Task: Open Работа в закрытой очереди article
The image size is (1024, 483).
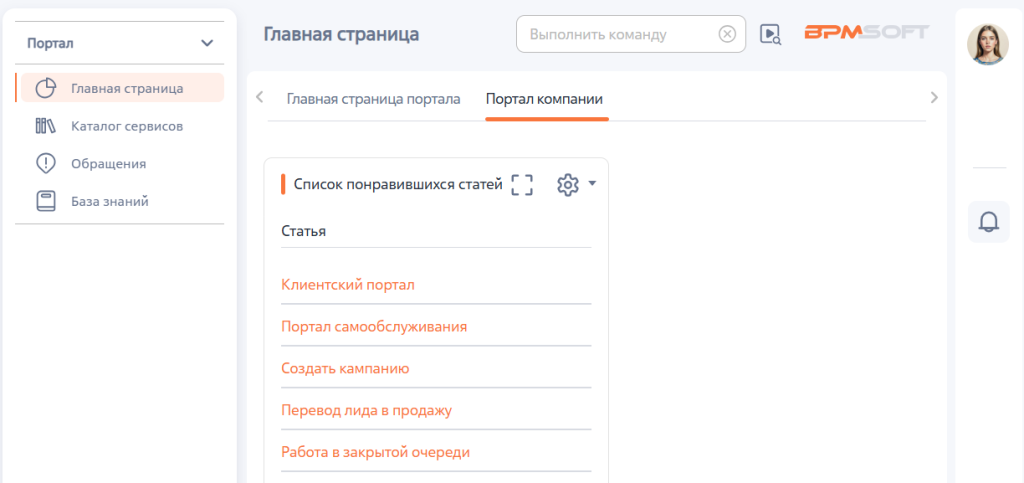Action: tap(376, 452)
